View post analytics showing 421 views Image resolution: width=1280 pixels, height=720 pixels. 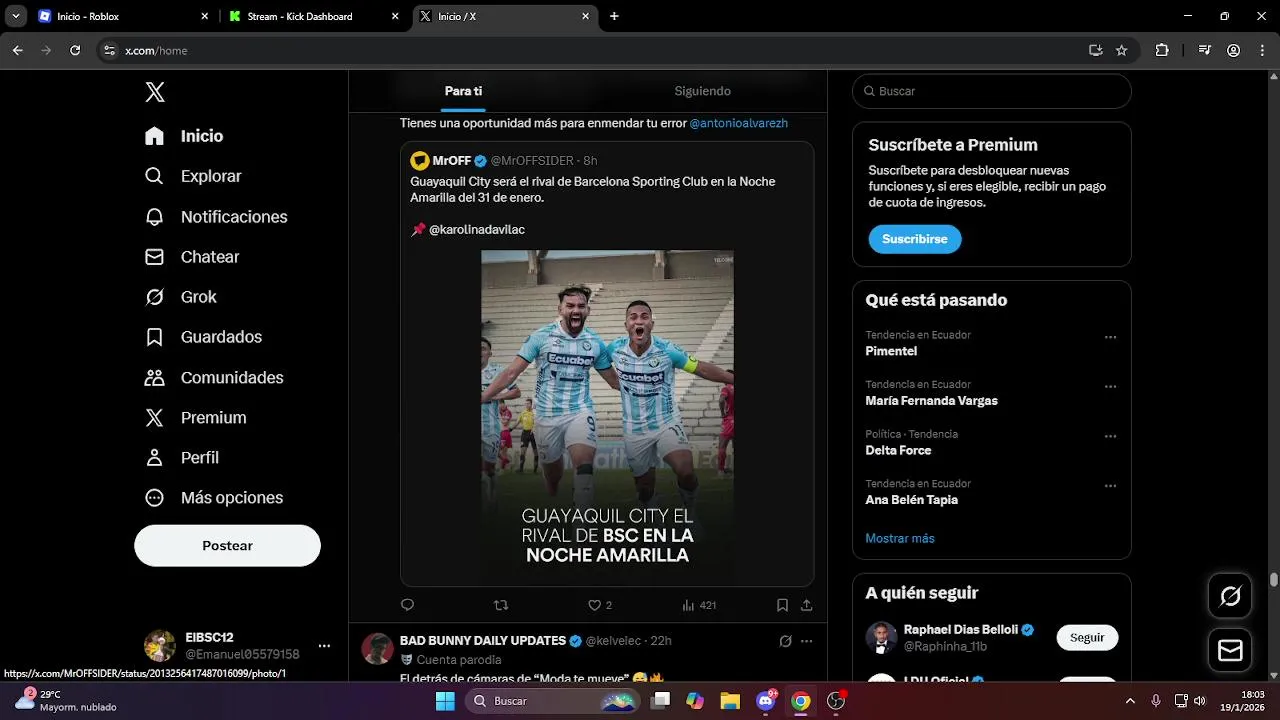pyautogui.click(x=699, y=605)
